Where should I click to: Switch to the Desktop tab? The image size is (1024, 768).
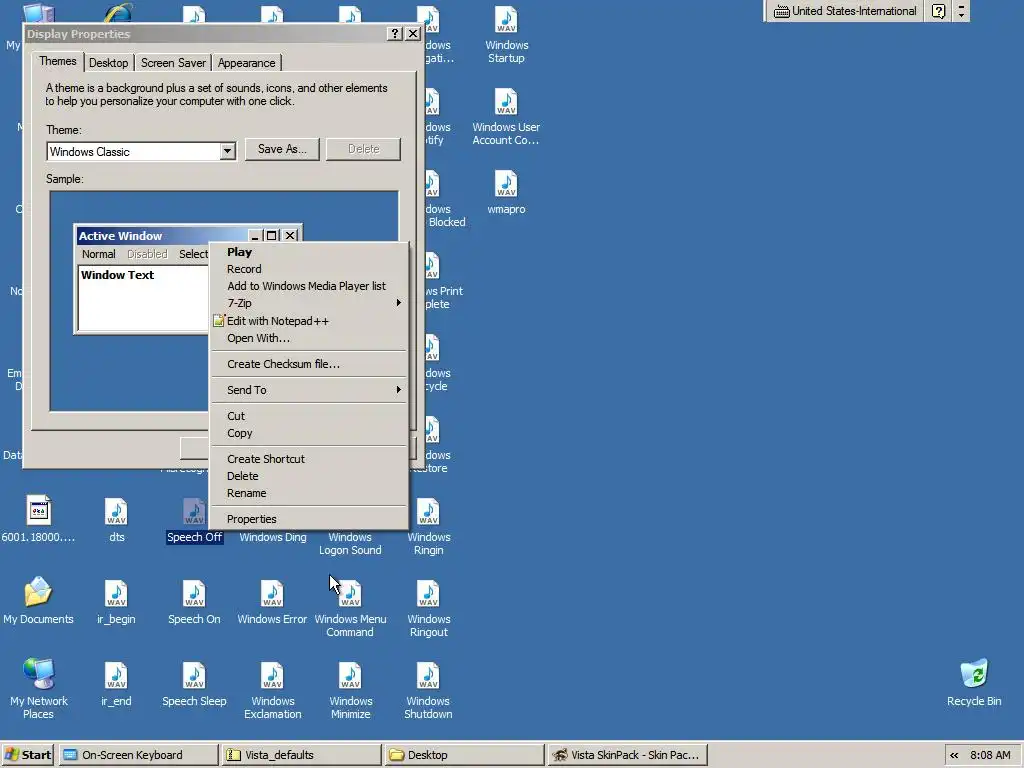[x=108, y=63]
